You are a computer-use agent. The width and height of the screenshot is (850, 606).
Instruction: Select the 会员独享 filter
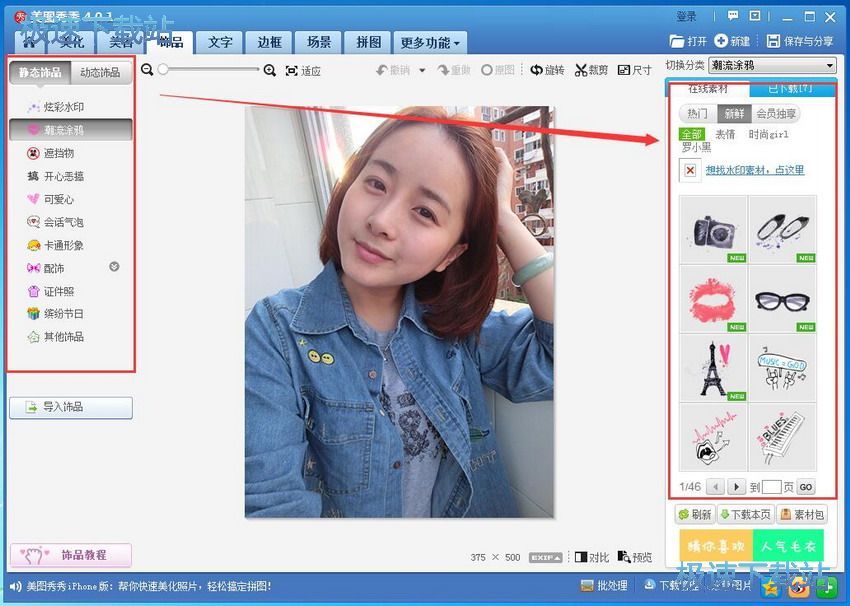click(776, 113)
